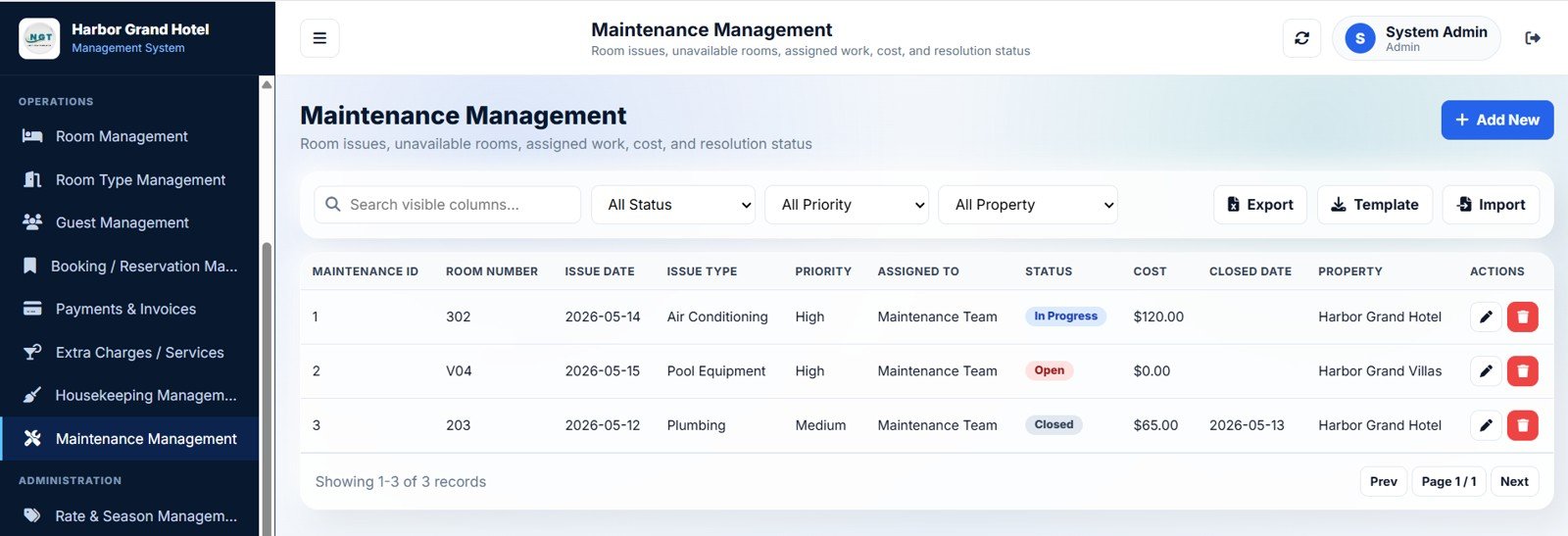Viewport: 1568px width, 536px height.
Task: Click the System Admin avatar circle
Action: (x=1360, y=38)
